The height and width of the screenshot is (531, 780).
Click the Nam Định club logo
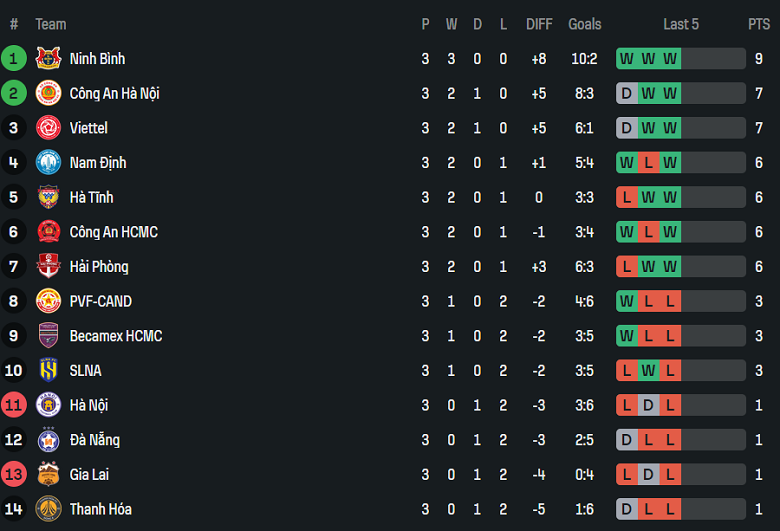[48, 162]
